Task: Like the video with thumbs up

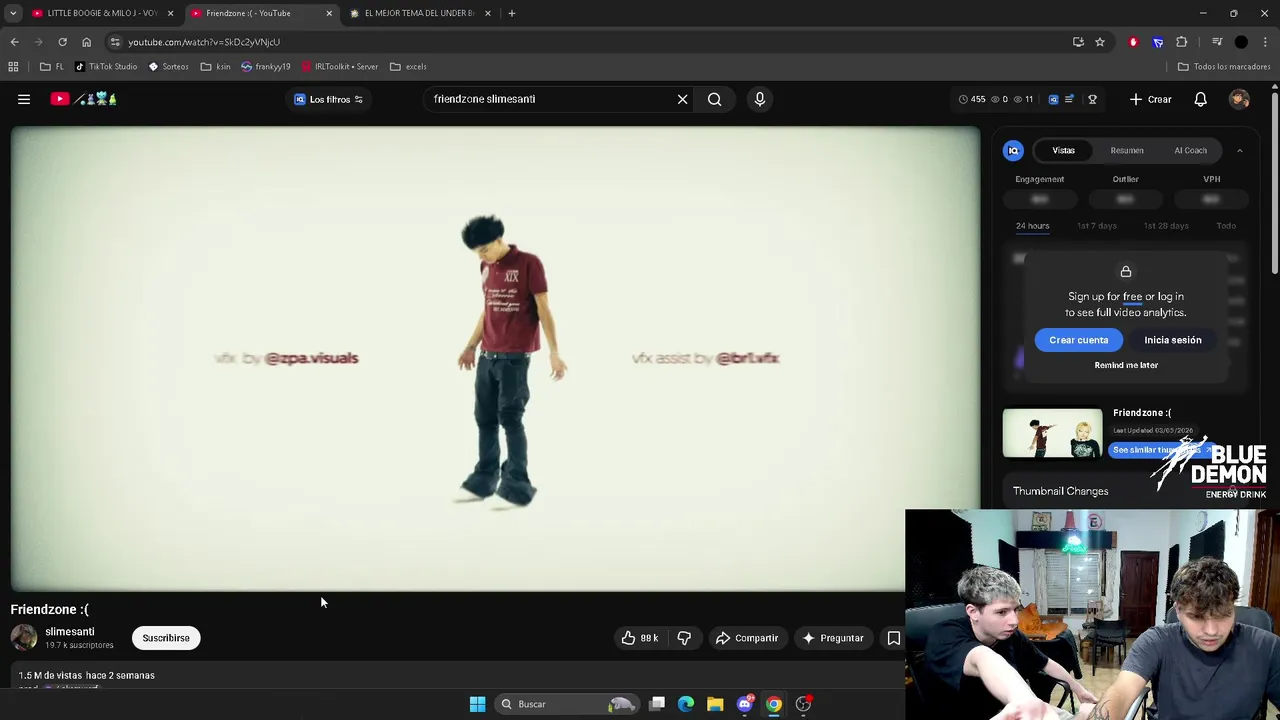Action: 639,638
